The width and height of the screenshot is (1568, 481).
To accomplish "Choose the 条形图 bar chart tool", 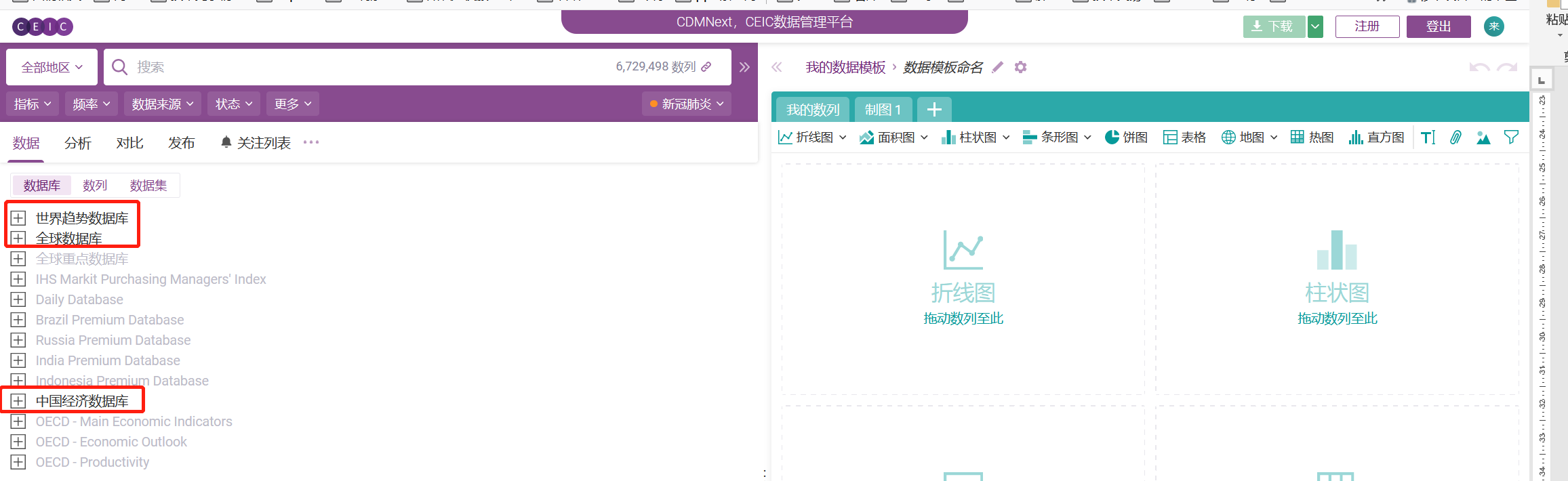I will pyautogui.click(x=1057, y=138).
